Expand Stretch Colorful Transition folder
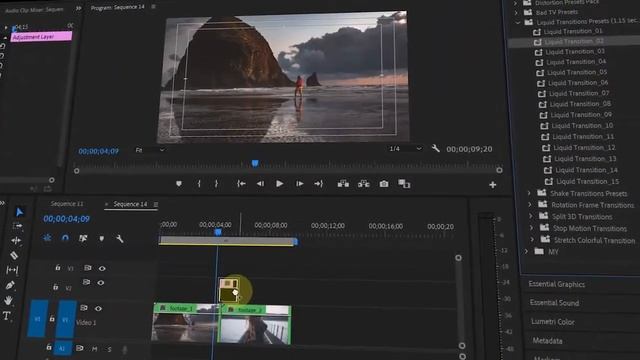 533,240
